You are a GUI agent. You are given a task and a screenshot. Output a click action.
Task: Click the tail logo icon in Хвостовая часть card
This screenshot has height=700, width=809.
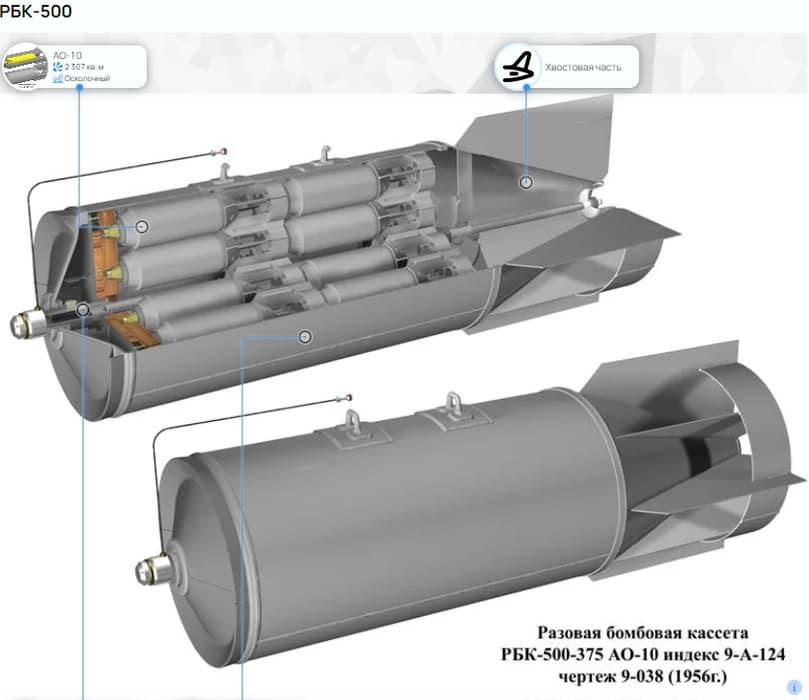tap(517, 67)
